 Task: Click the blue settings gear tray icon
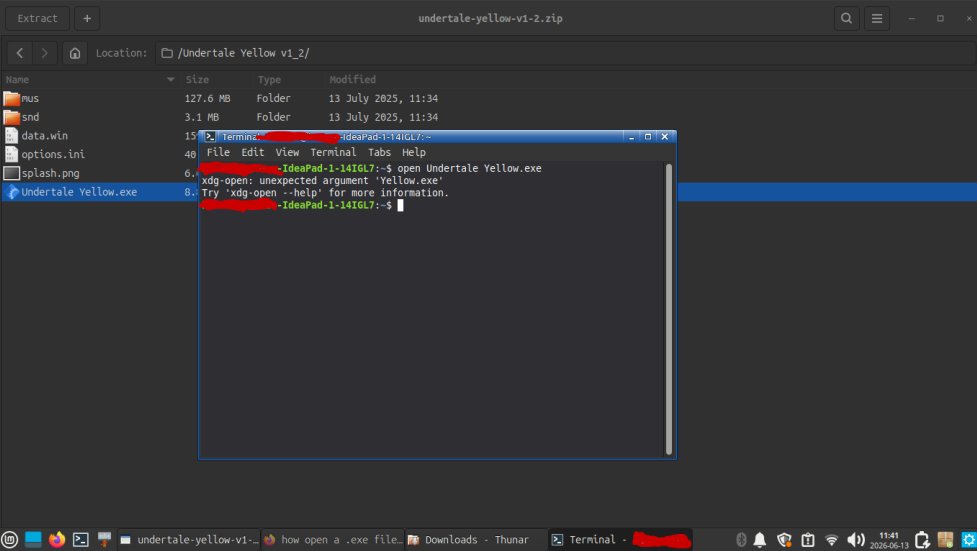(968, 540)
